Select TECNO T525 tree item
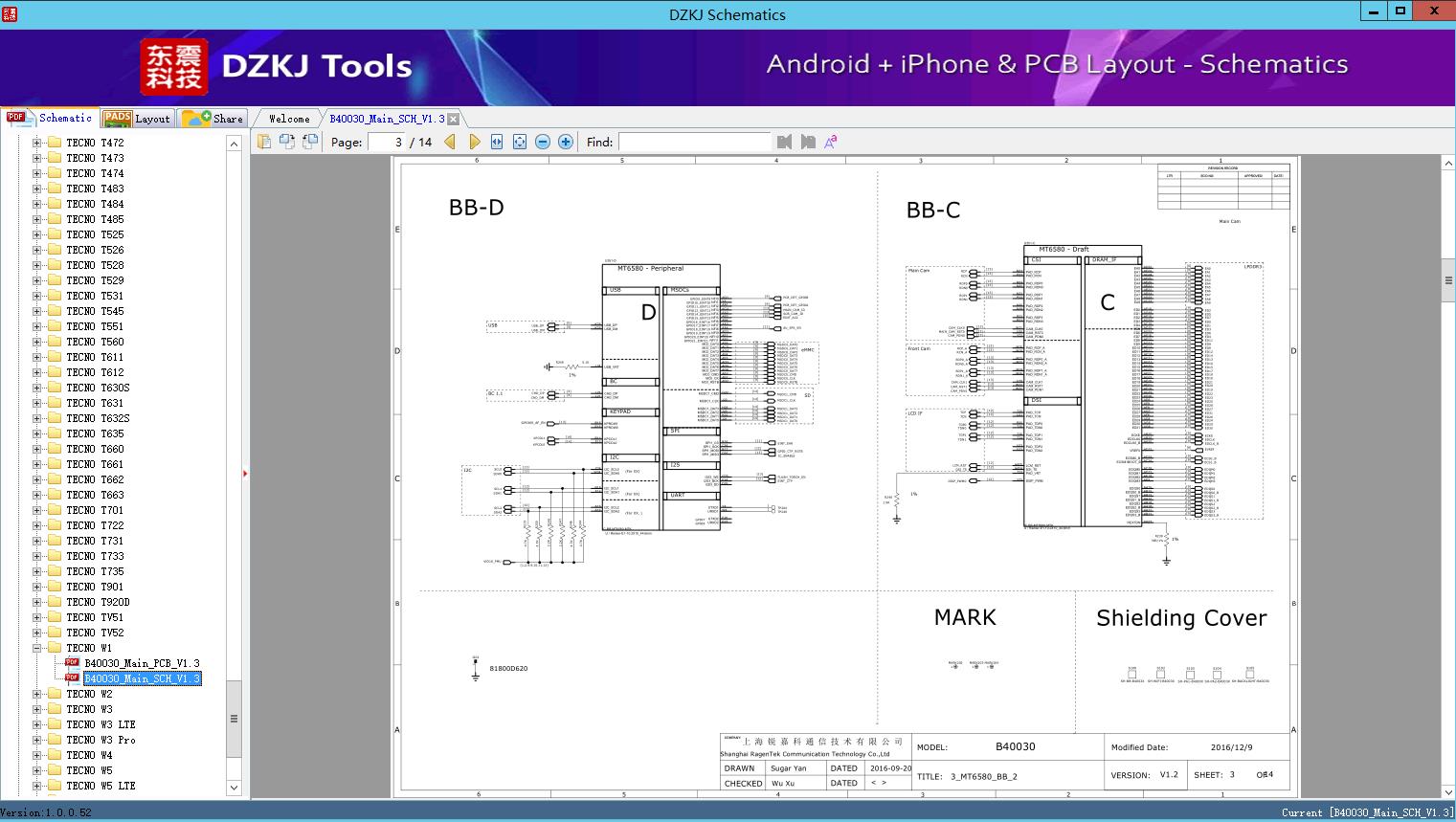The width and height of the screenshot is (1456, 822). click(x=95, y=234)
